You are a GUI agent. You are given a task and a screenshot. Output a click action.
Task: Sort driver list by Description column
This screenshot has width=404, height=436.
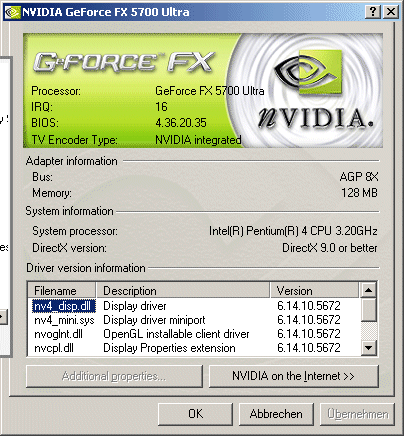point(183,290)
